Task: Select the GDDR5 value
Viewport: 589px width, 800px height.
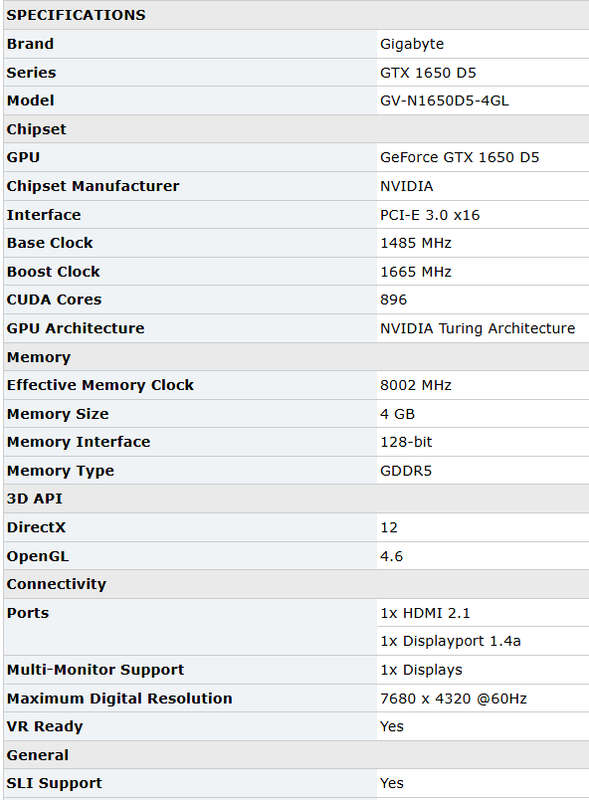Action: pyautogui.click(x=406, y=471)
